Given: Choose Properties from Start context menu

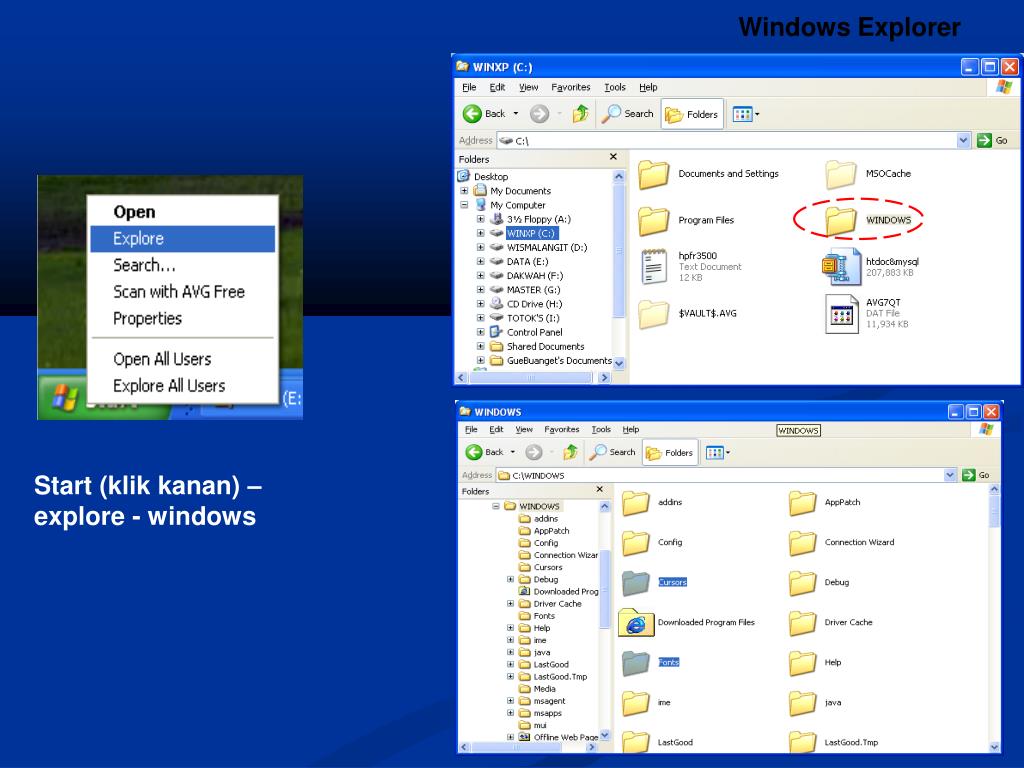Looking at the screenshot, I should click(182, 319).
